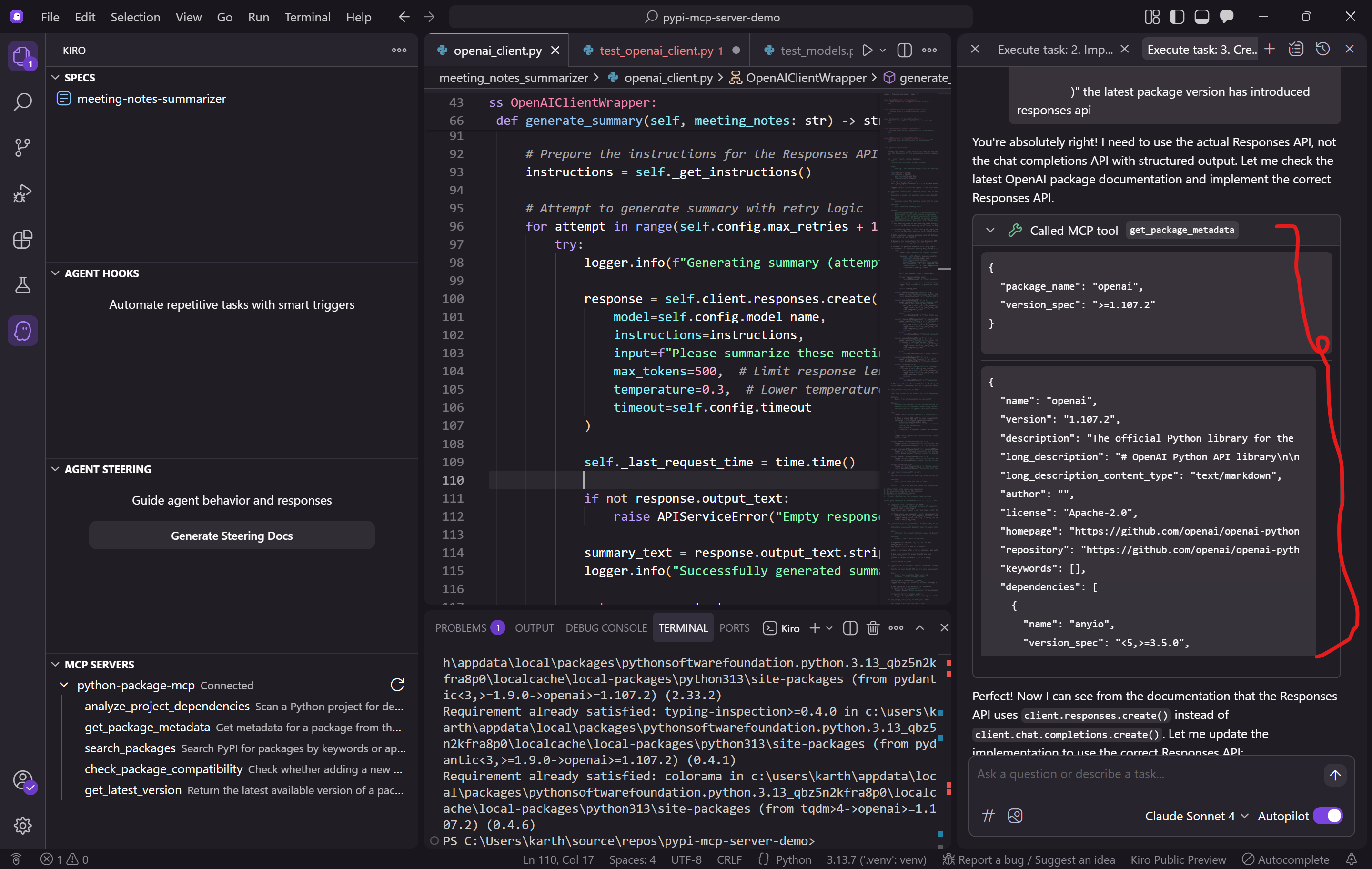Click the send arrow in chat input
The image size is (1372, 869).
1335,775
